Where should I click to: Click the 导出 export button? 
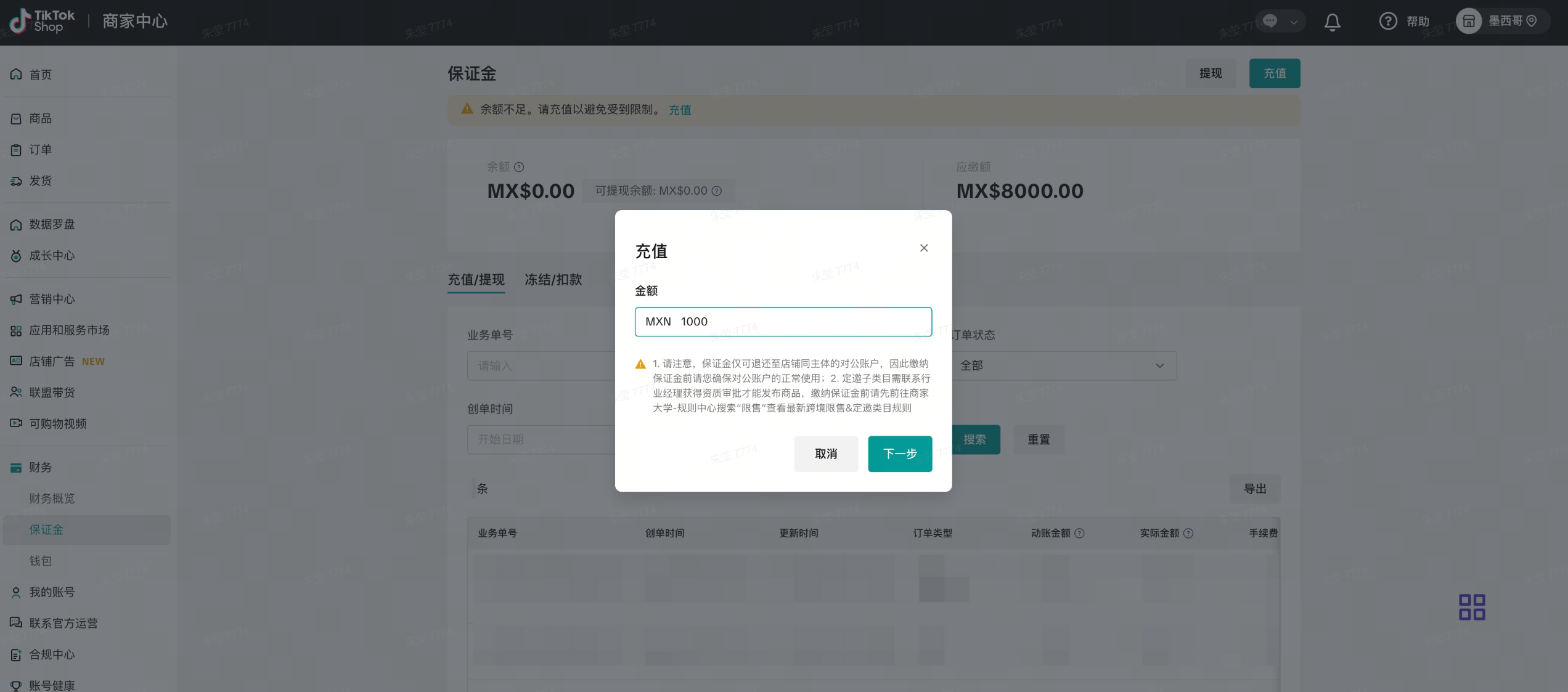click(1254, 489)
